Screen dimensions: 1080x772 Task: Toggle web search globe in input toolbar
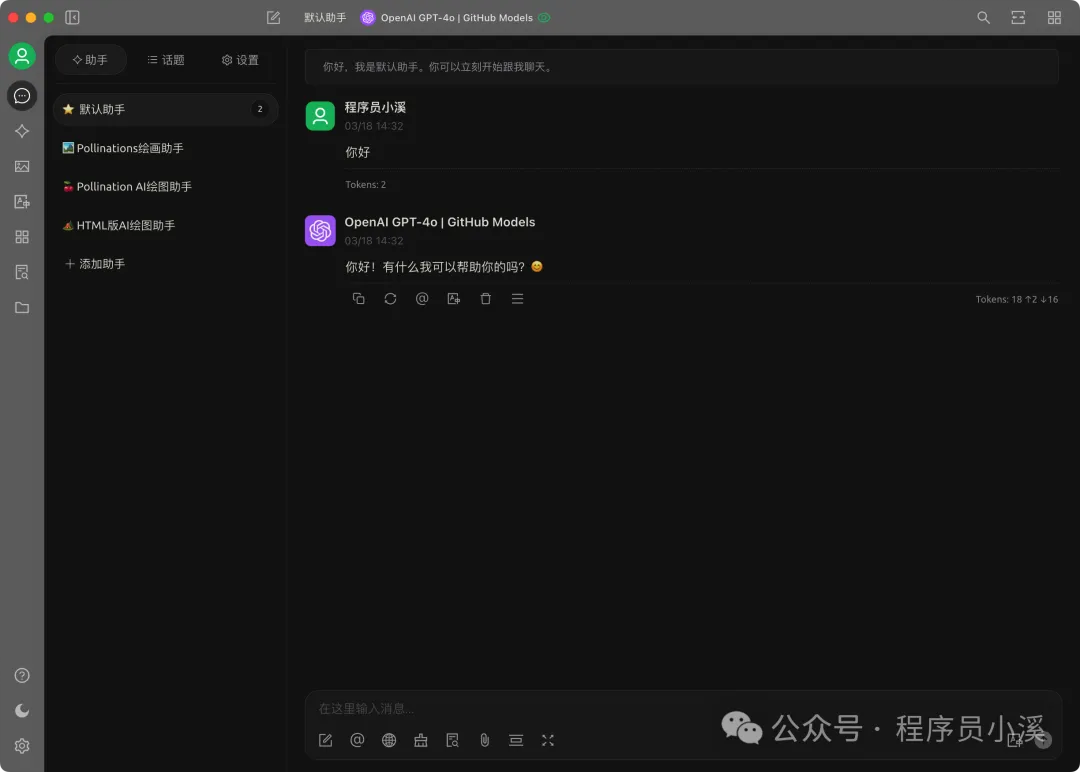[x=389, y=740]
